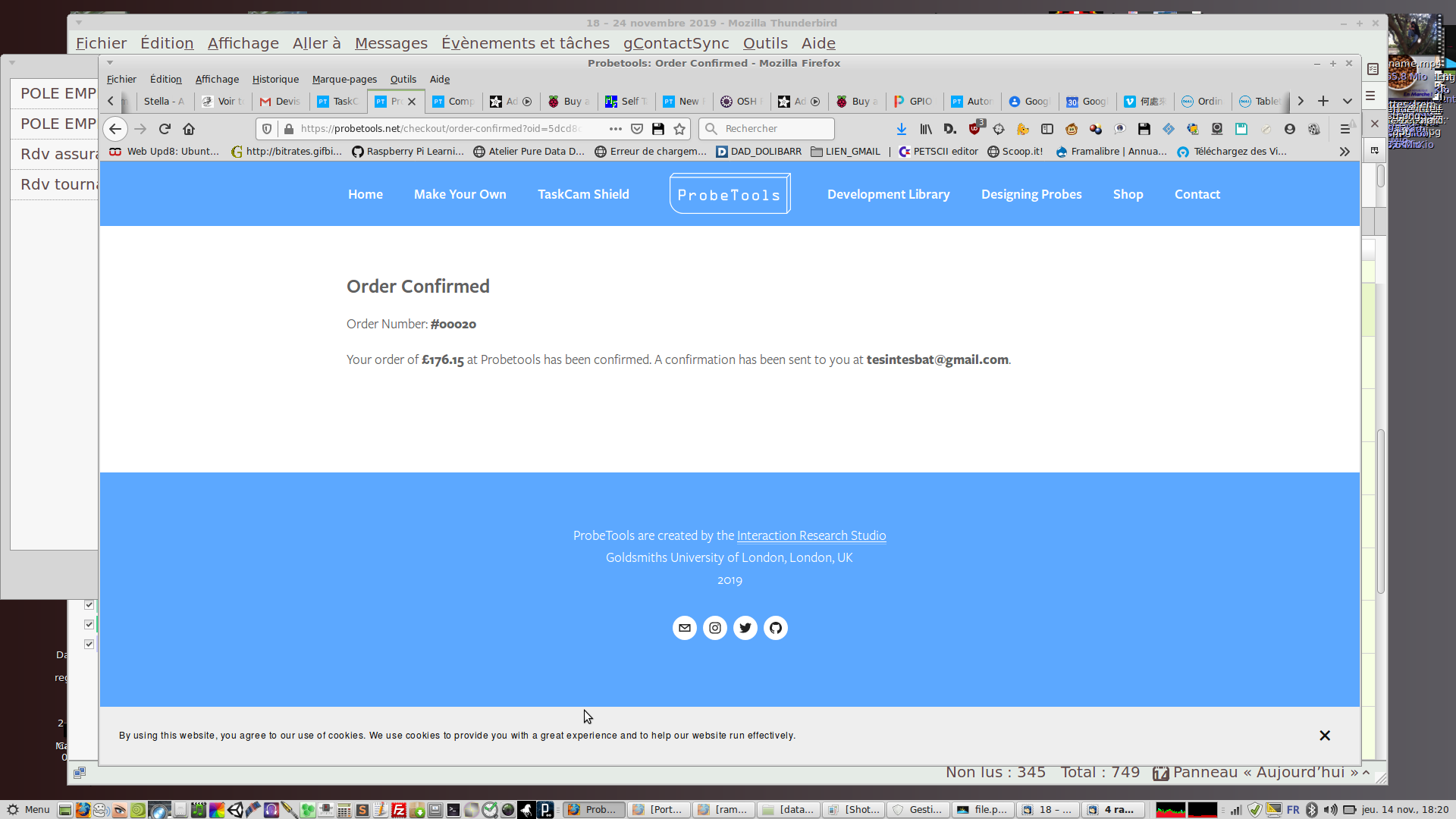Toggle the bottom checkbox in Thunderbird pane

89,644
